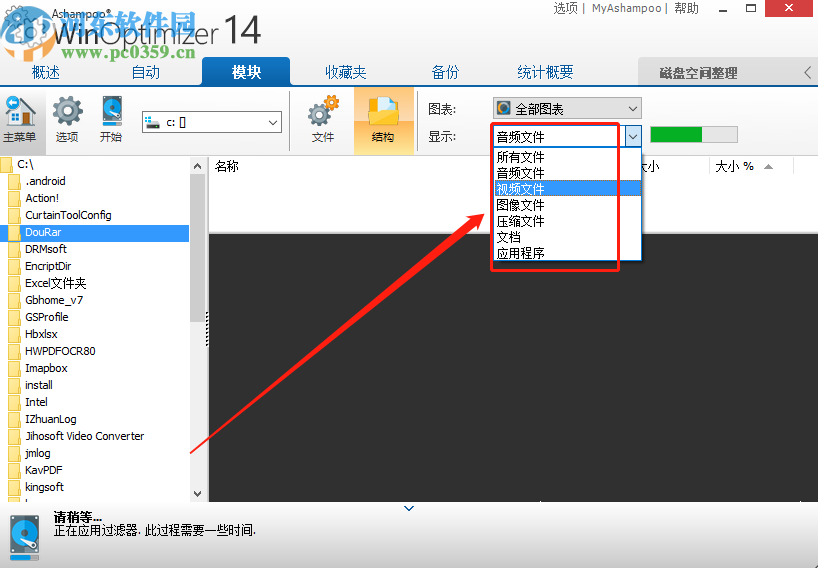Viewport: 818px width, 568px height.
Task: Select EncriptDir folder in tree
Action: pos(48,267)
